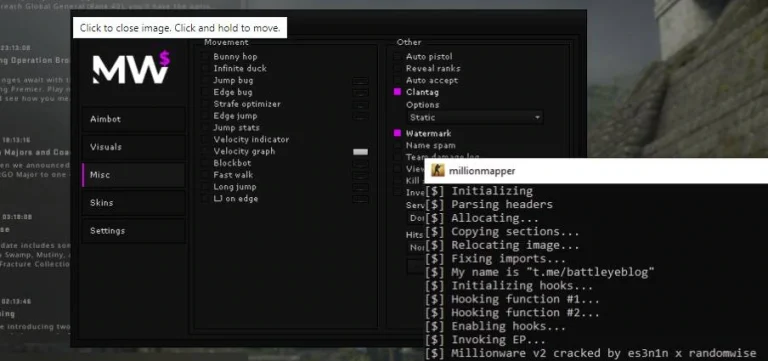Viewport: 768px width, 361px height.
Task: Turn on the Auto accept checkbox
Action: tap(397, 80)
